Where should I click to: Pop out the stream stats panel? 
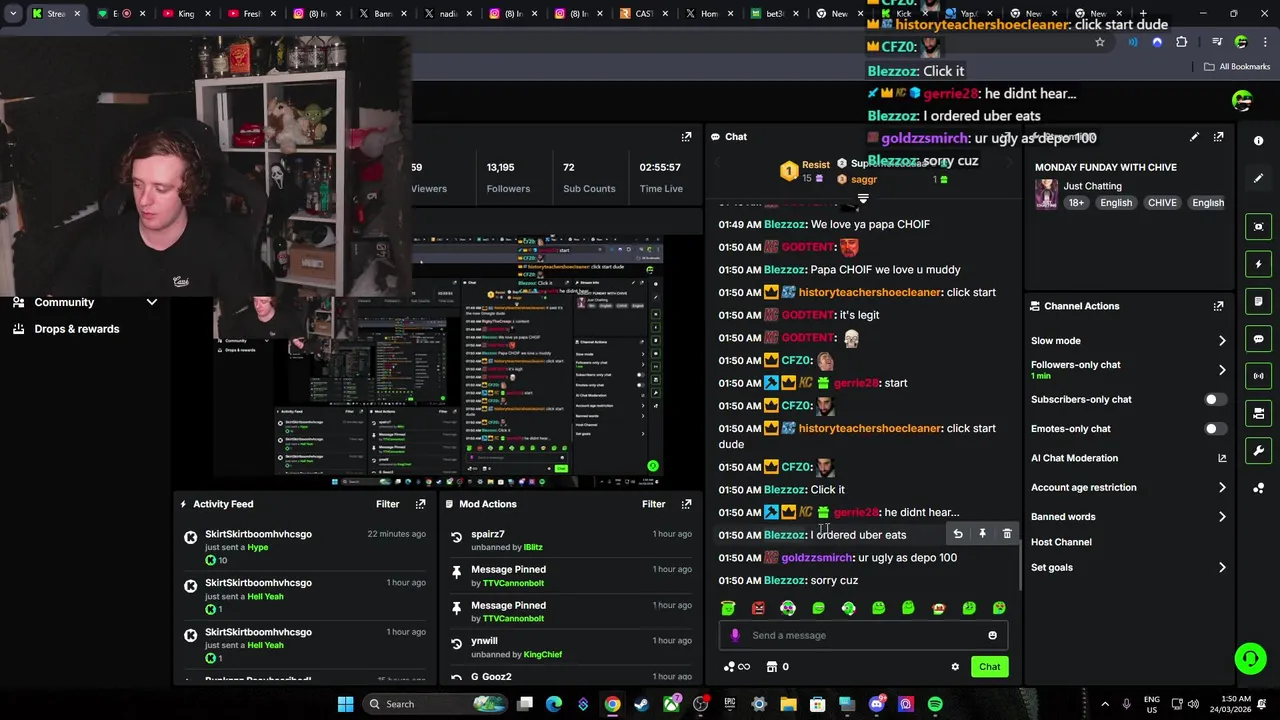click(686, 137)
